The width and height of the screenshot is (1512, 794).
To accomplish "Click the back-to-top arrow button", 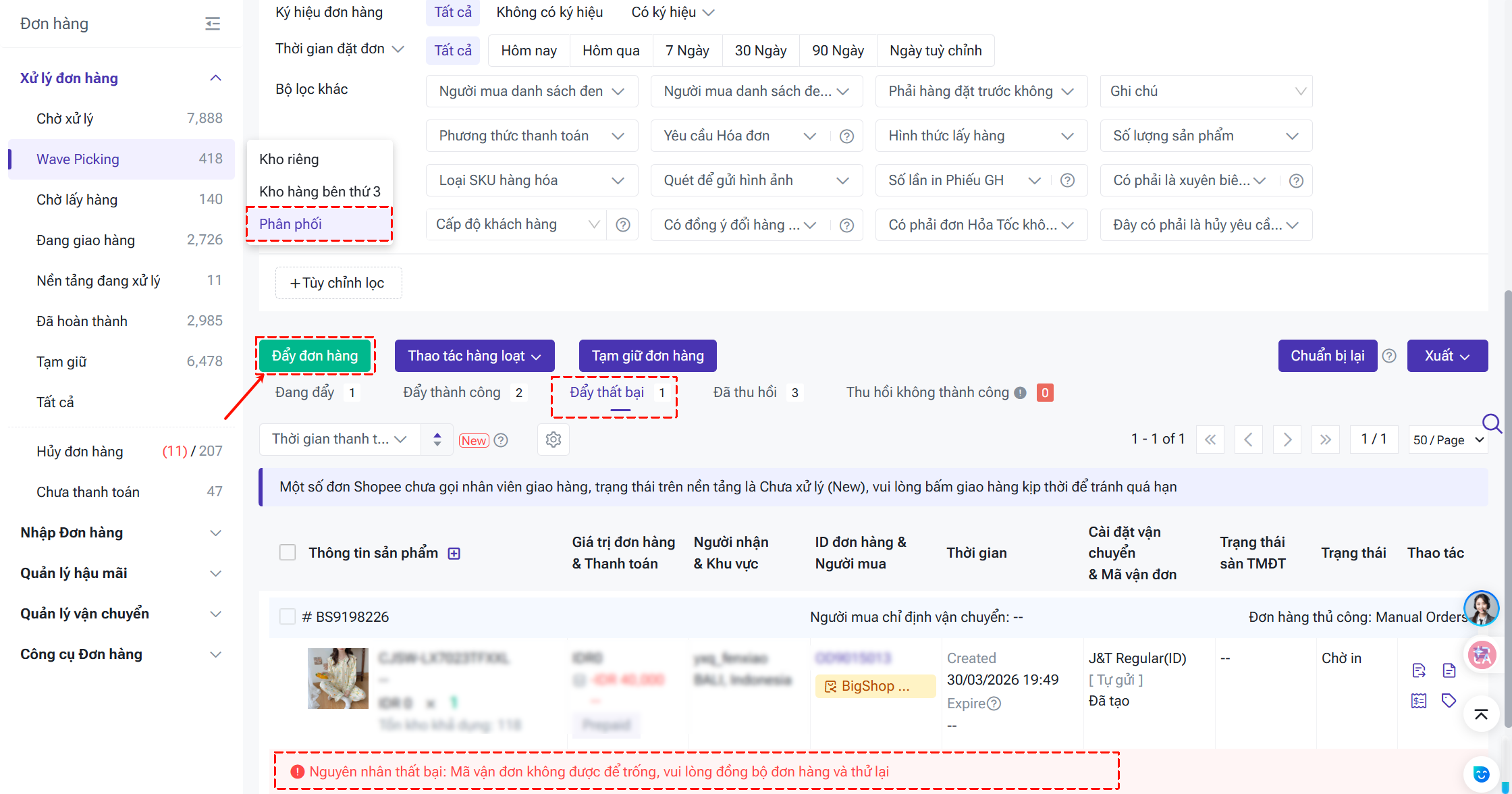I will 1481,714.
